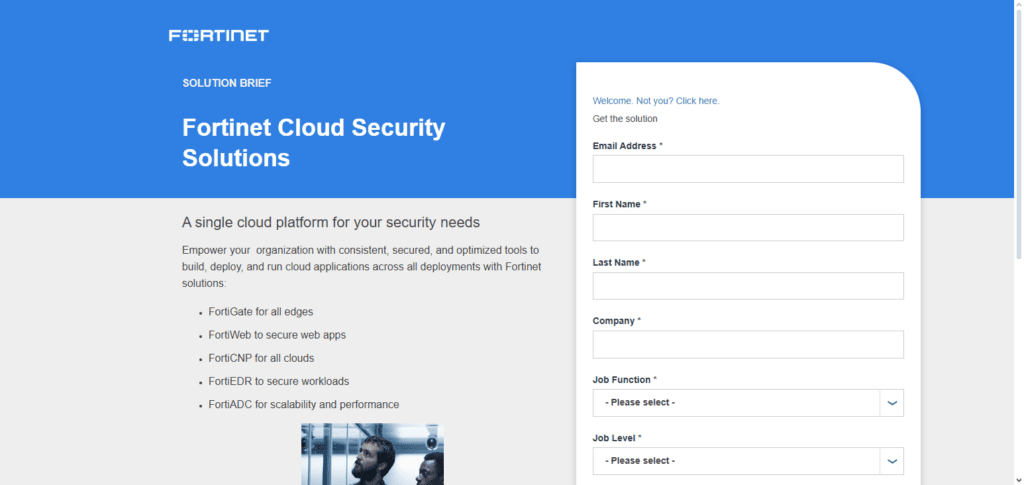The image size is (1024, 485).
Task: Click the 'Welcome. Not you? Click here.' link
Action: click(x=656, y=101)
